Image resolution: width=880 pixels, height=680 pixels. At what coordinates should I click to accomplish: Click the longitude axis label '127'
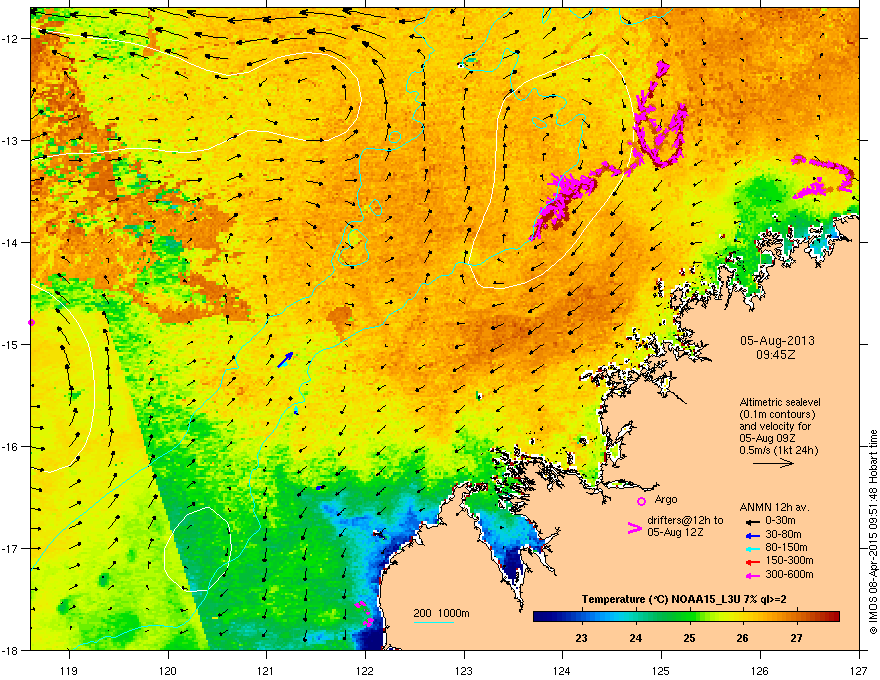point(859,670)
